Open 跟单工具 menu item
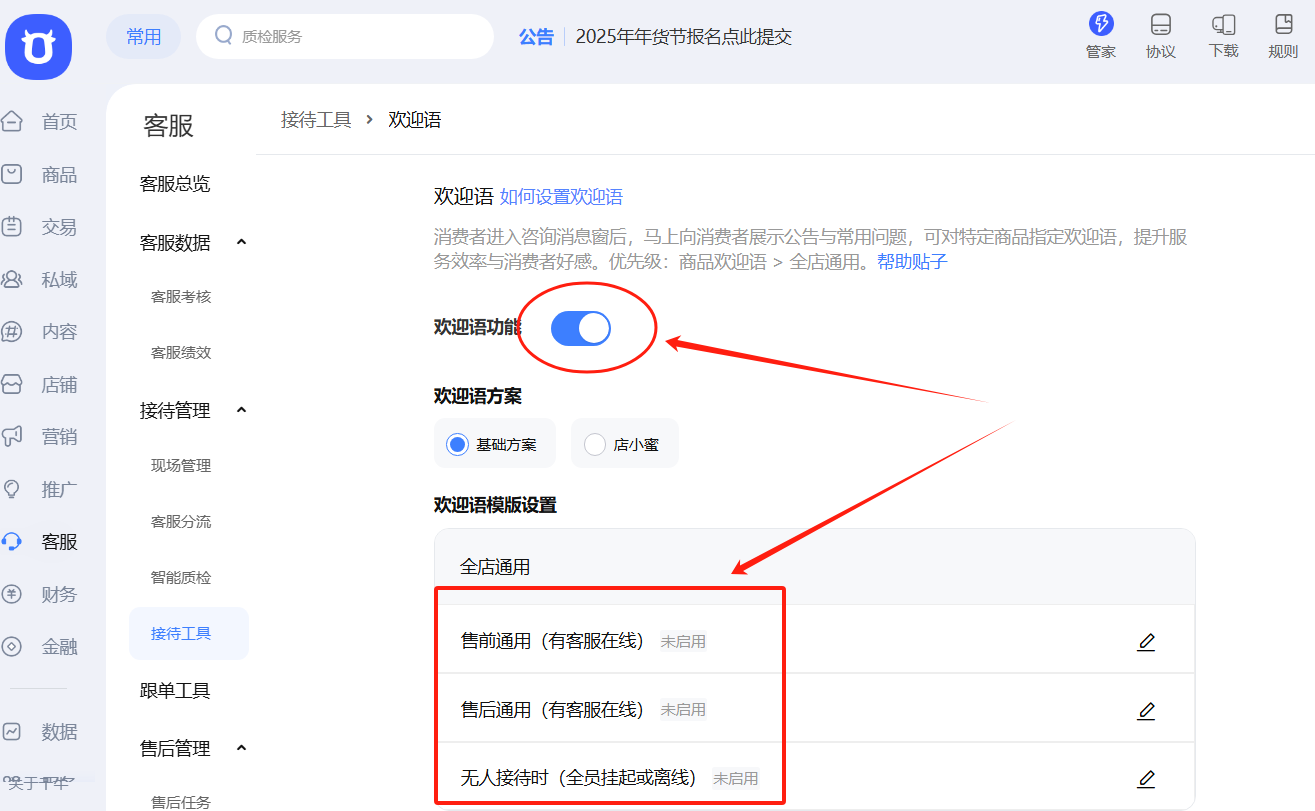The image size is (1315, 811). (175, 691)
